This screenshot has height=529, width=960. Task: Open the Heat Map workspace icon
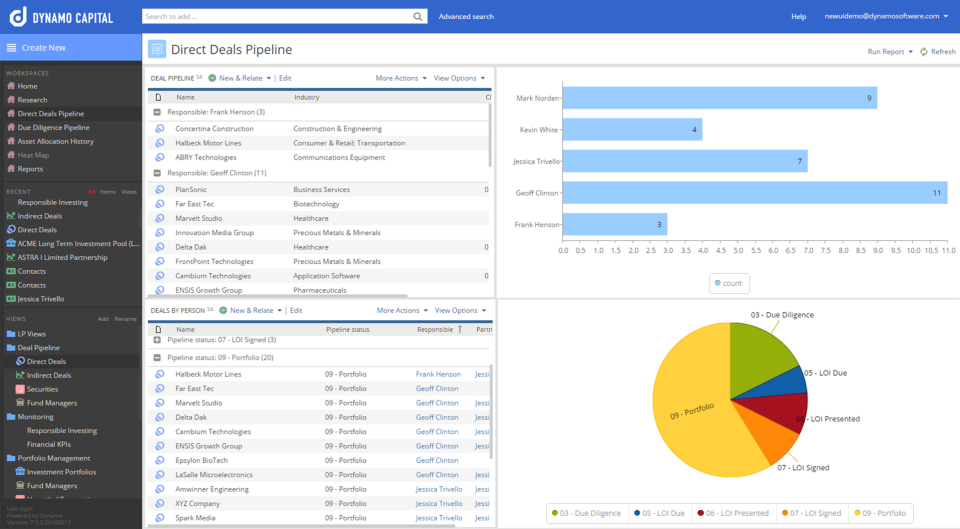pyautogui.click(x=11, y=155)
